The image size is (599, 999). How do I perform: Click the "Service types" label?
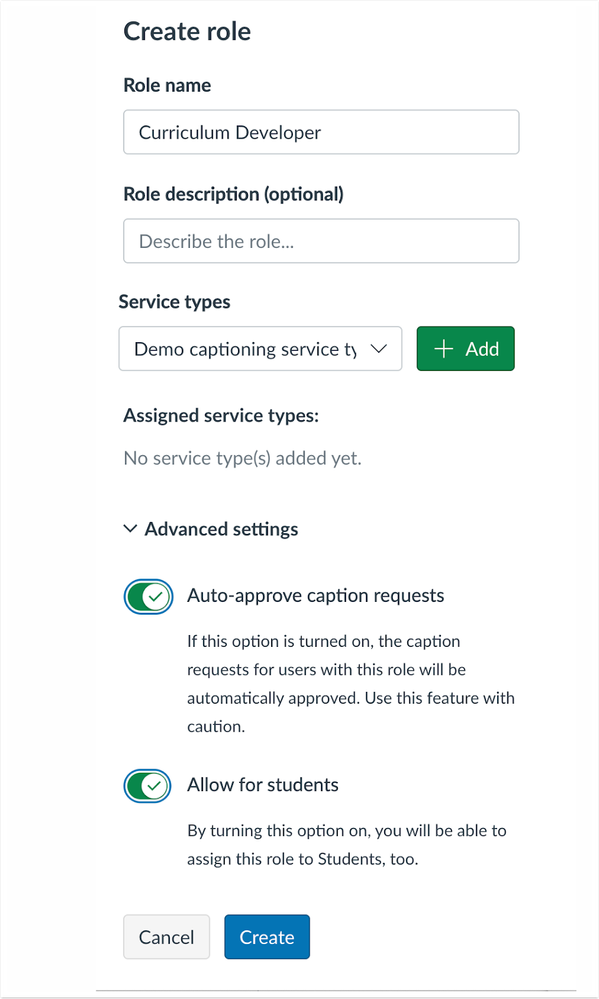point(175,301)
